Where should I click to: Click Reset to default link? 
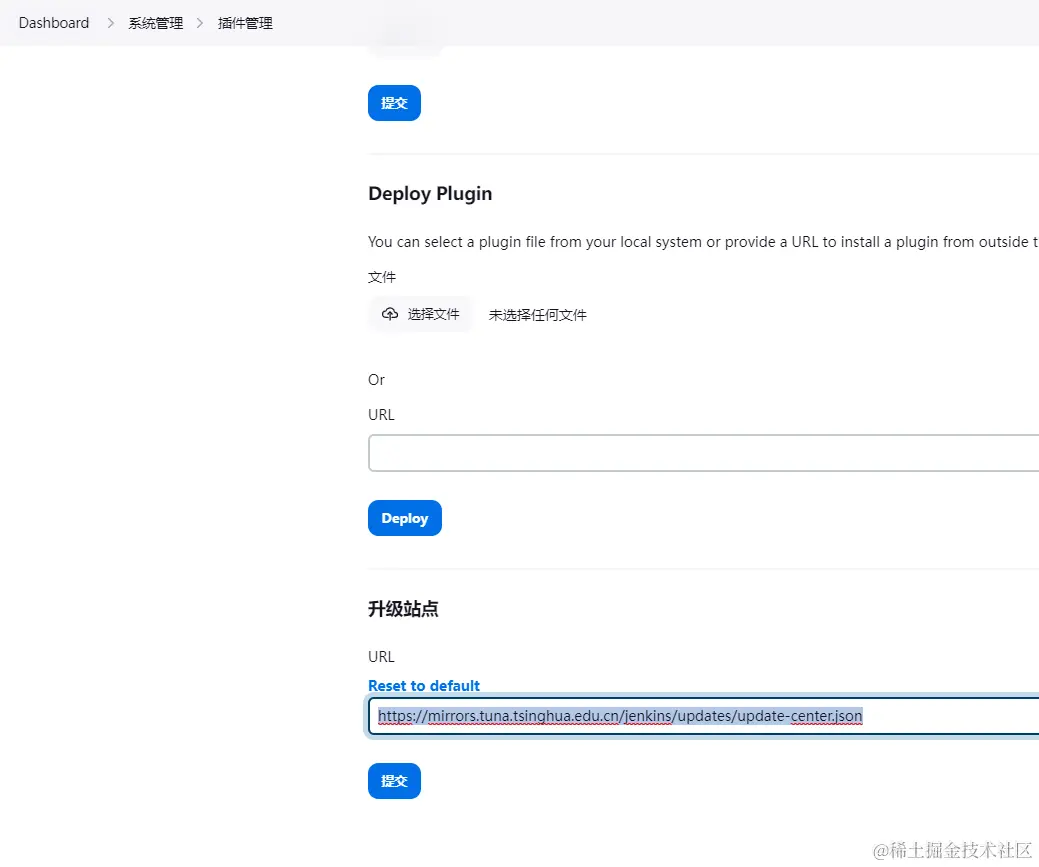pos(423,685)
